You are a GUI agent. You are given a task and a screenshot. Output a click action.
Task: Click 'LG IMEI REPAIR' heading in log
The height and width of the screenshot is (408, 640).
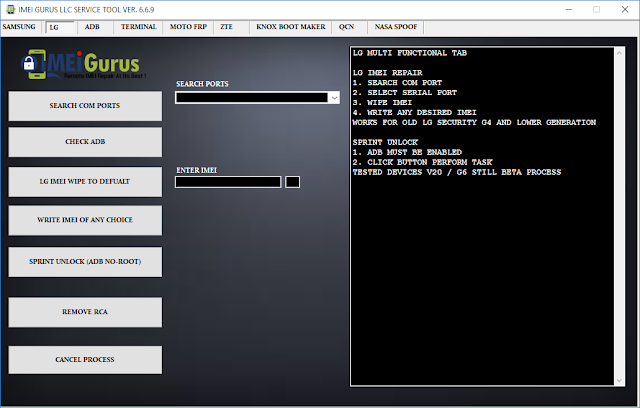click(388, 73)
